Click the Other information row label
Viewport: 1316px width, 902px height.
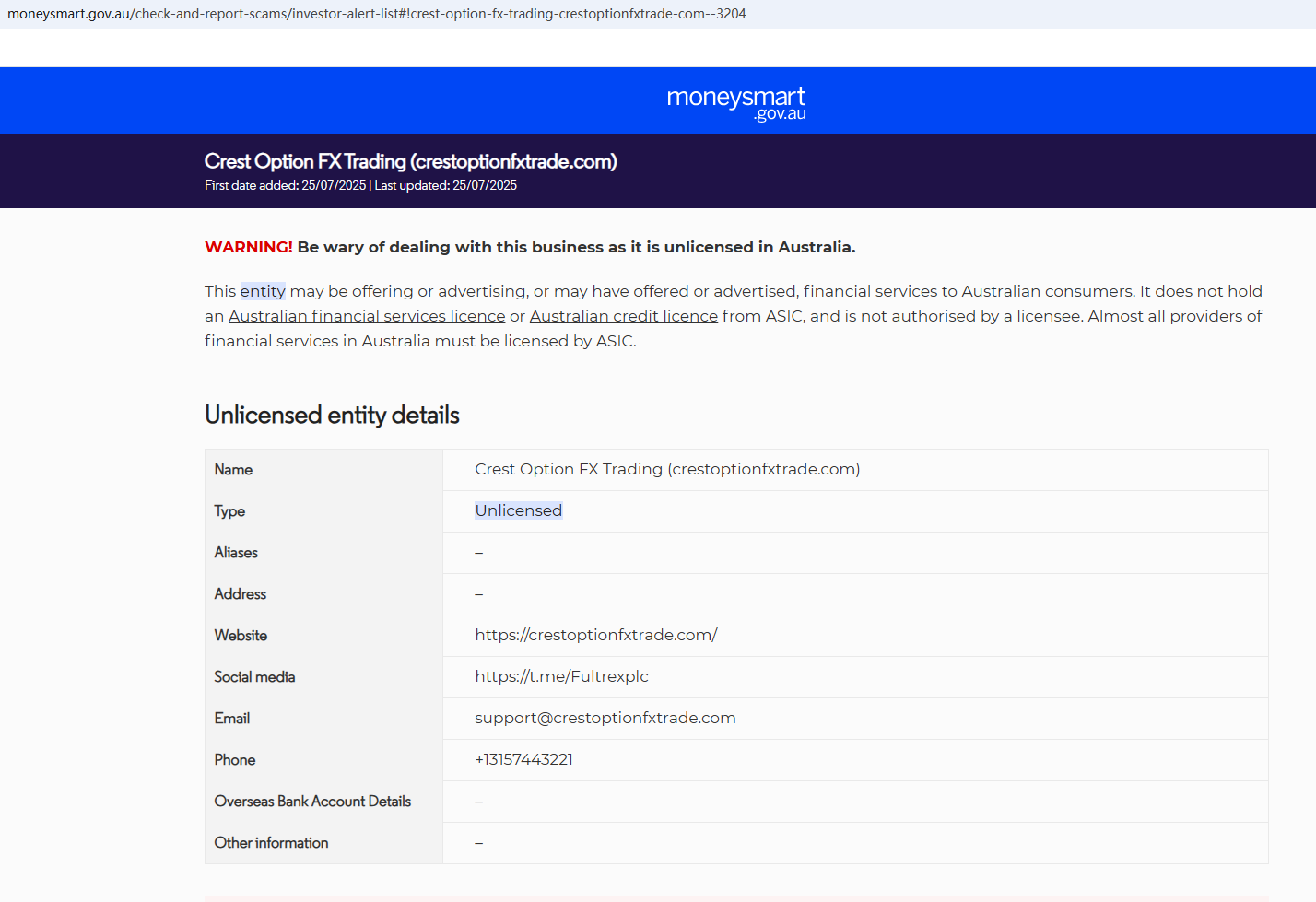[271, 843]
